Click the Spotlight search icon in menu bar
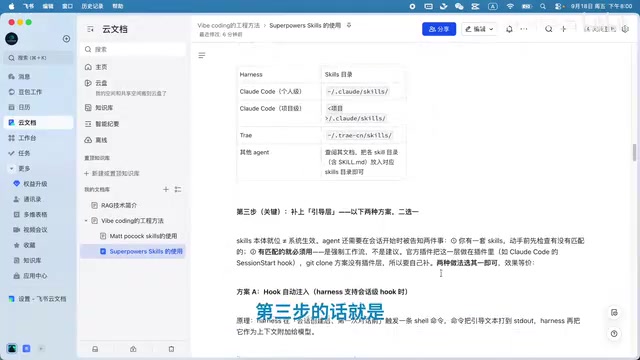The image size is (640, 360). click(x=542, y=6)
